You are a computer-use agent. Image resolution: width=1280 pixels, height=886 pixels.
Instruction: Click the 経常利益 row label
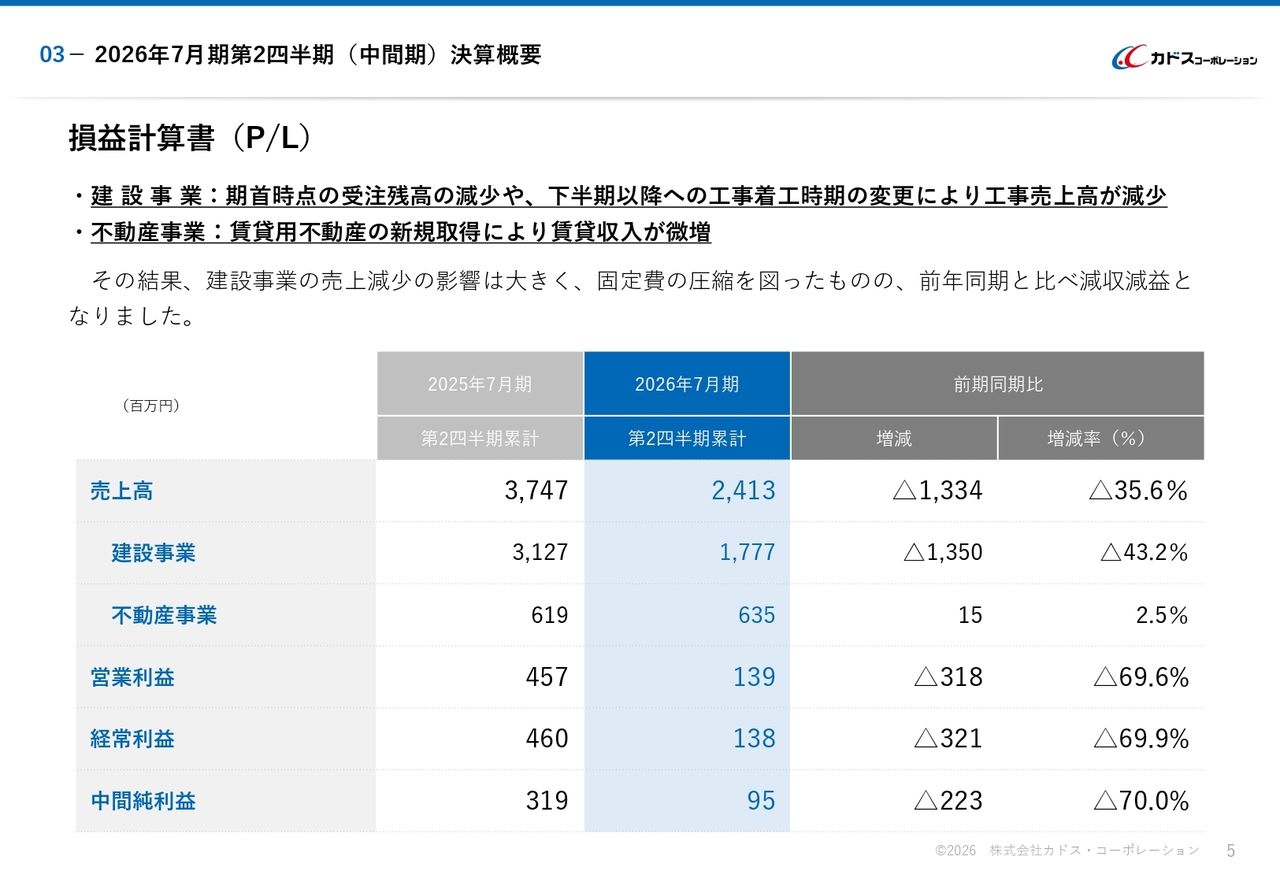pyautogui.click(x=133, y=739)
